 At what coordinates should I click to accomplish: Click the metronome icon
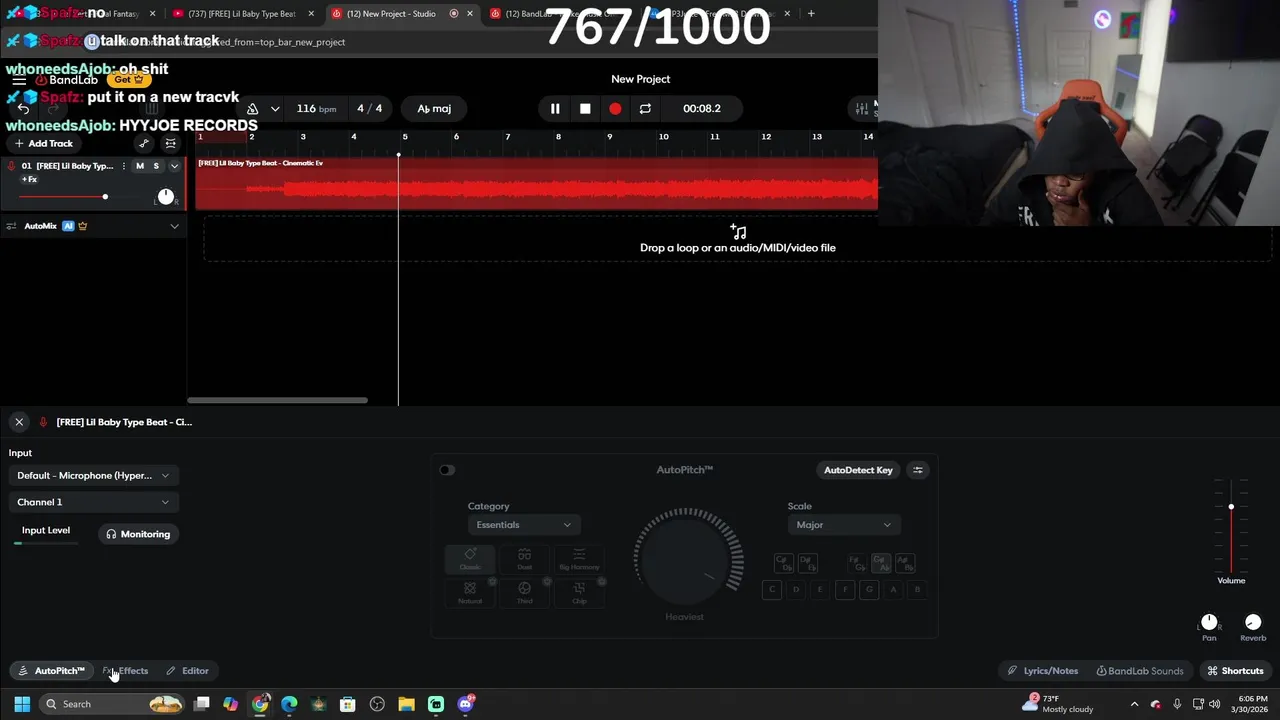point(252,108)
